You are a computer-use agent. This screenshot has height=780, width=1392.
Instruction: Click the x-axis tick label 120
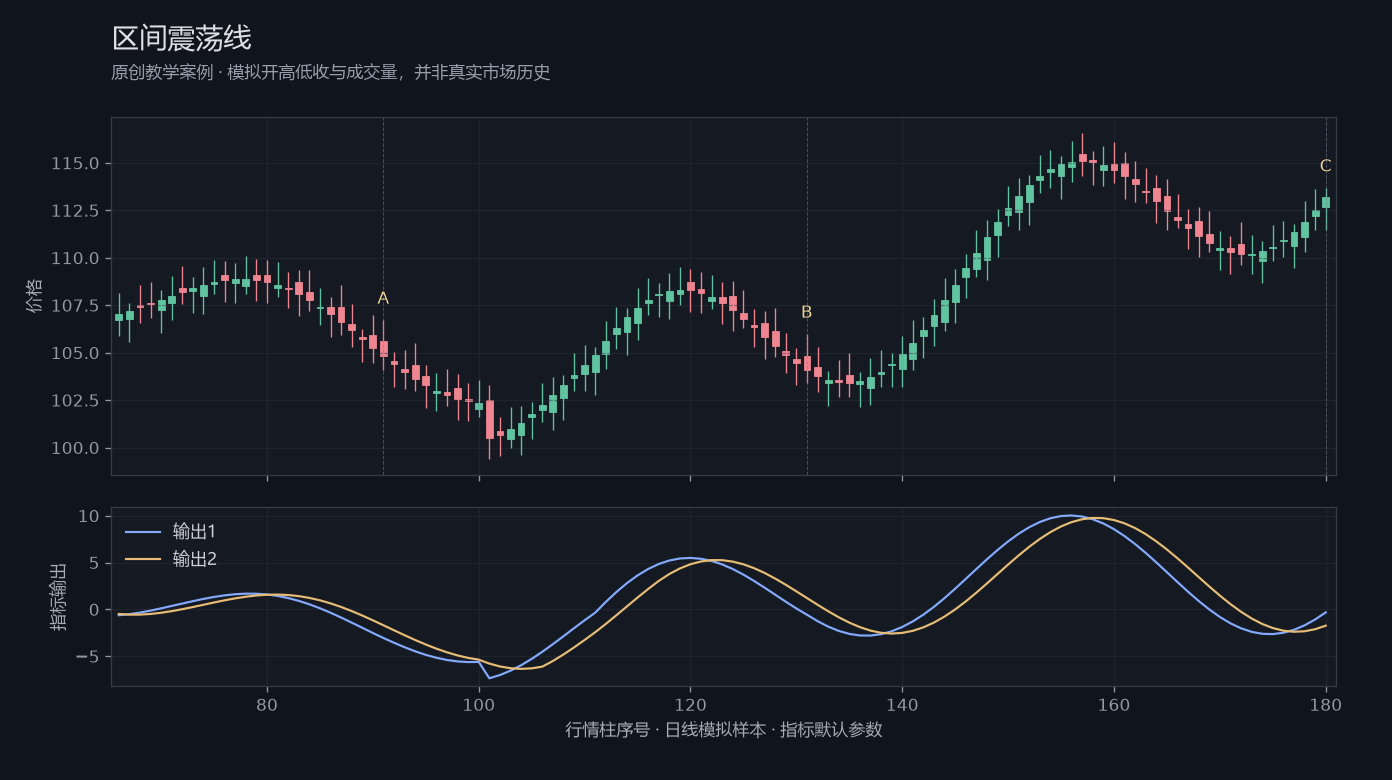[x=690, y=704]
